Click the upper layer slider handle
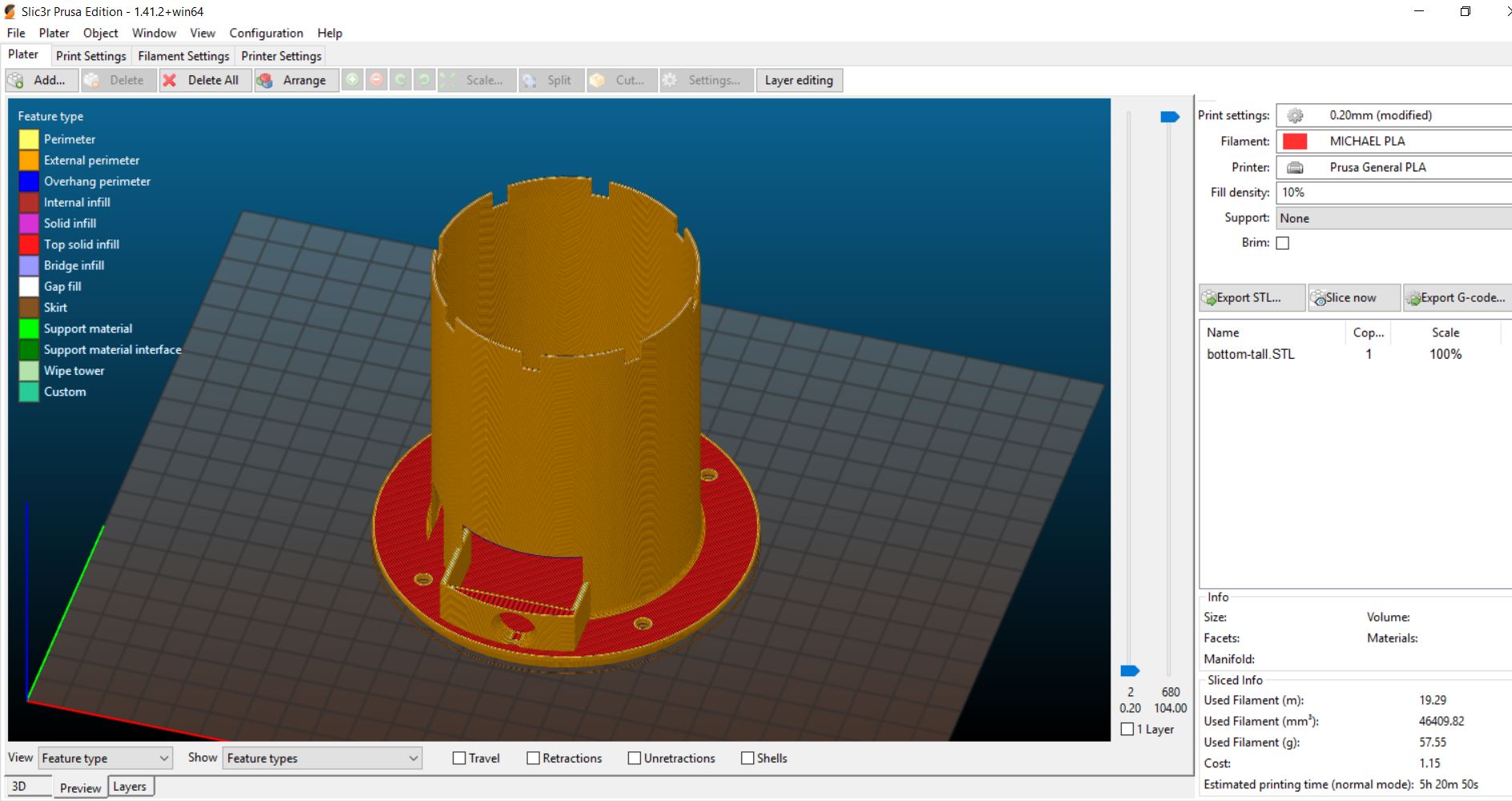Image resolution: width=1512 pixels, height=801 pixels. (x=1170, y=117)
